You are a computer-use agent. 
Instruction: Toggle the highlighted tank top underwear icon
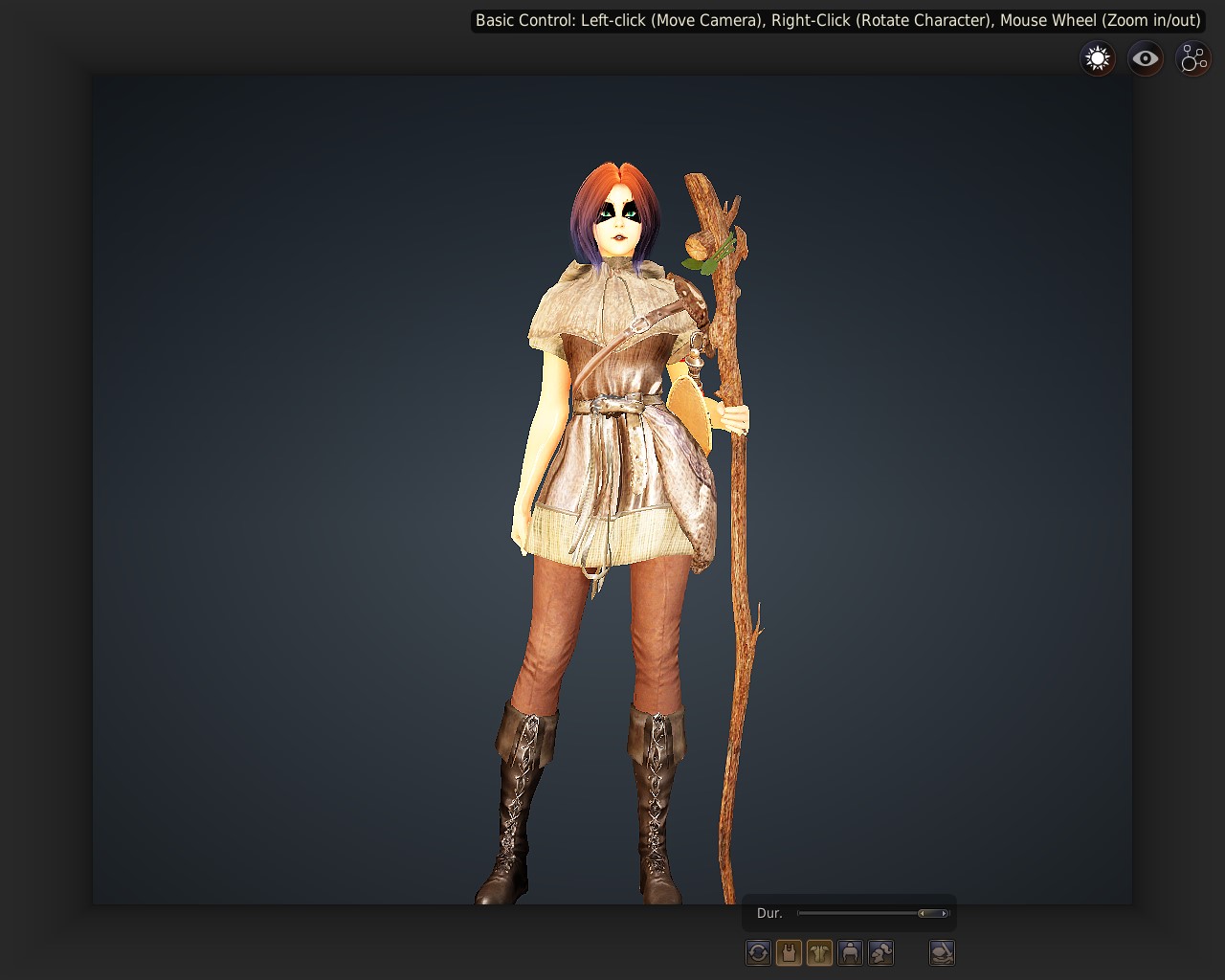(789, 952)
